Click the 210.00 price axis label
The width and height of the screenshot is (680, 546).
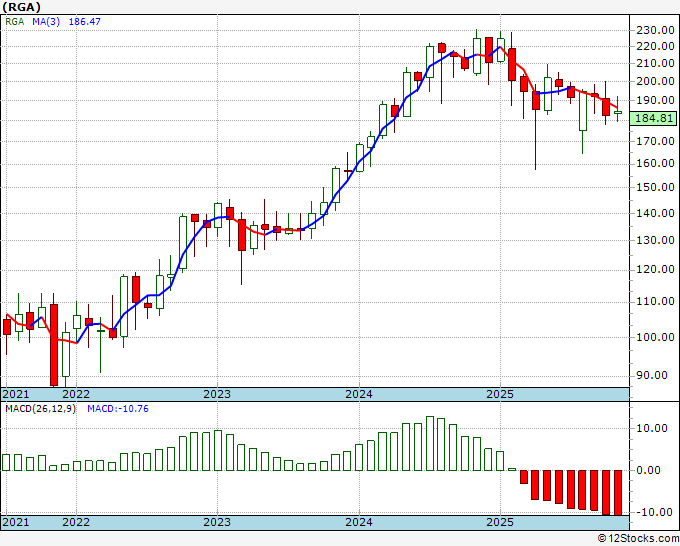click(x=655, y=63)
